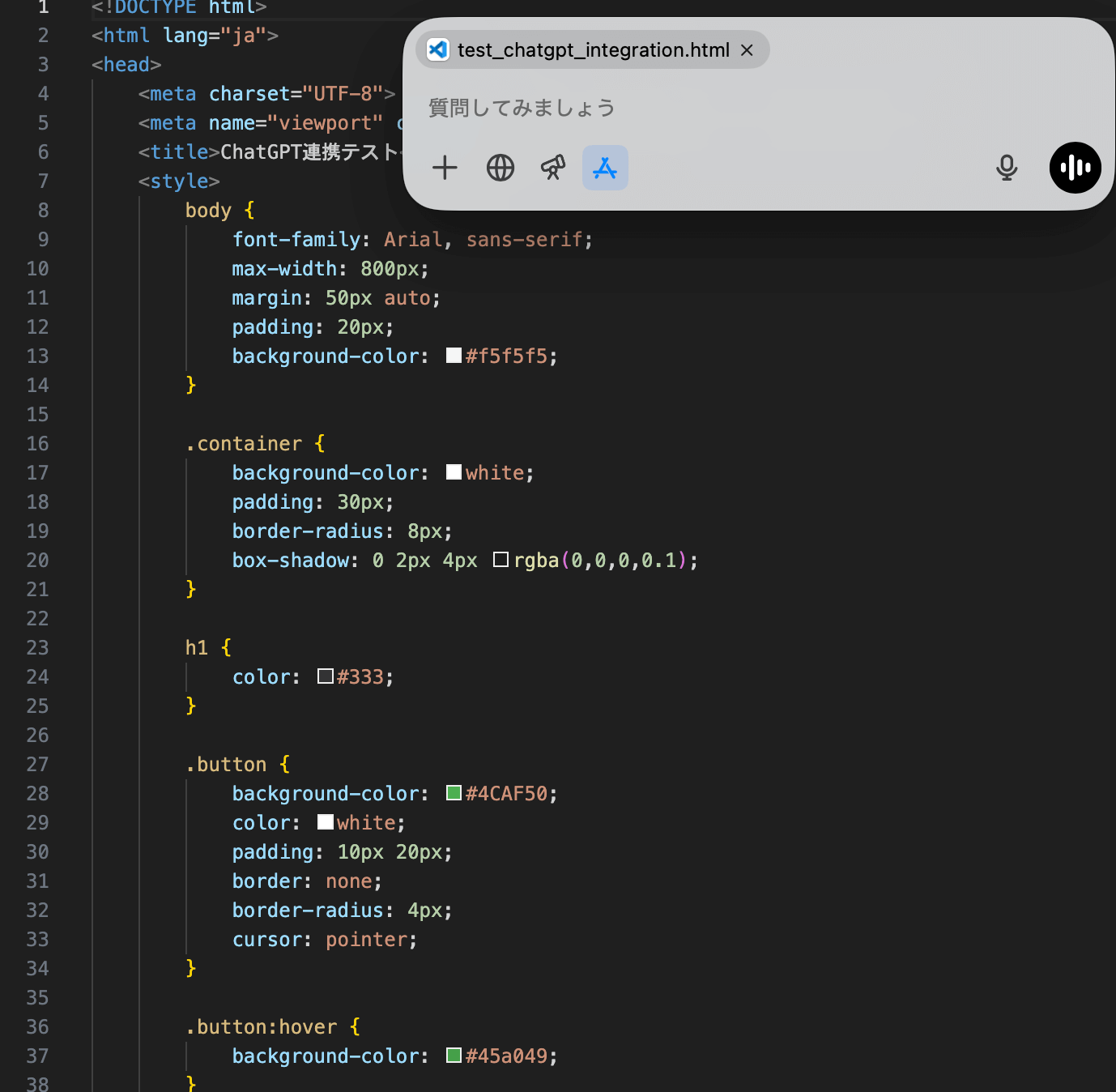The image size is (1116, 1092).
Task: Remove test_chatgpt_integration.html attachment chip
Action: [x=747, y=50]
